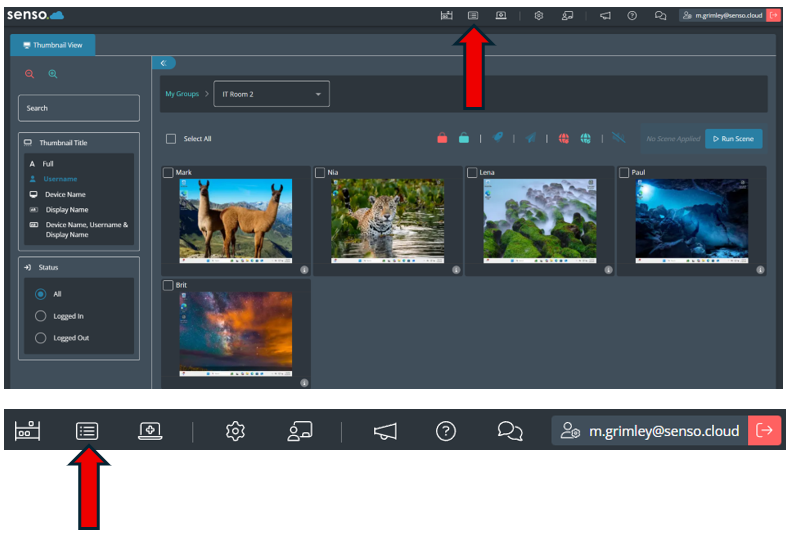Viewport: 788px width, 533px height.
Task: Check the box for Nia's device
Action: [x=320, y=173]
